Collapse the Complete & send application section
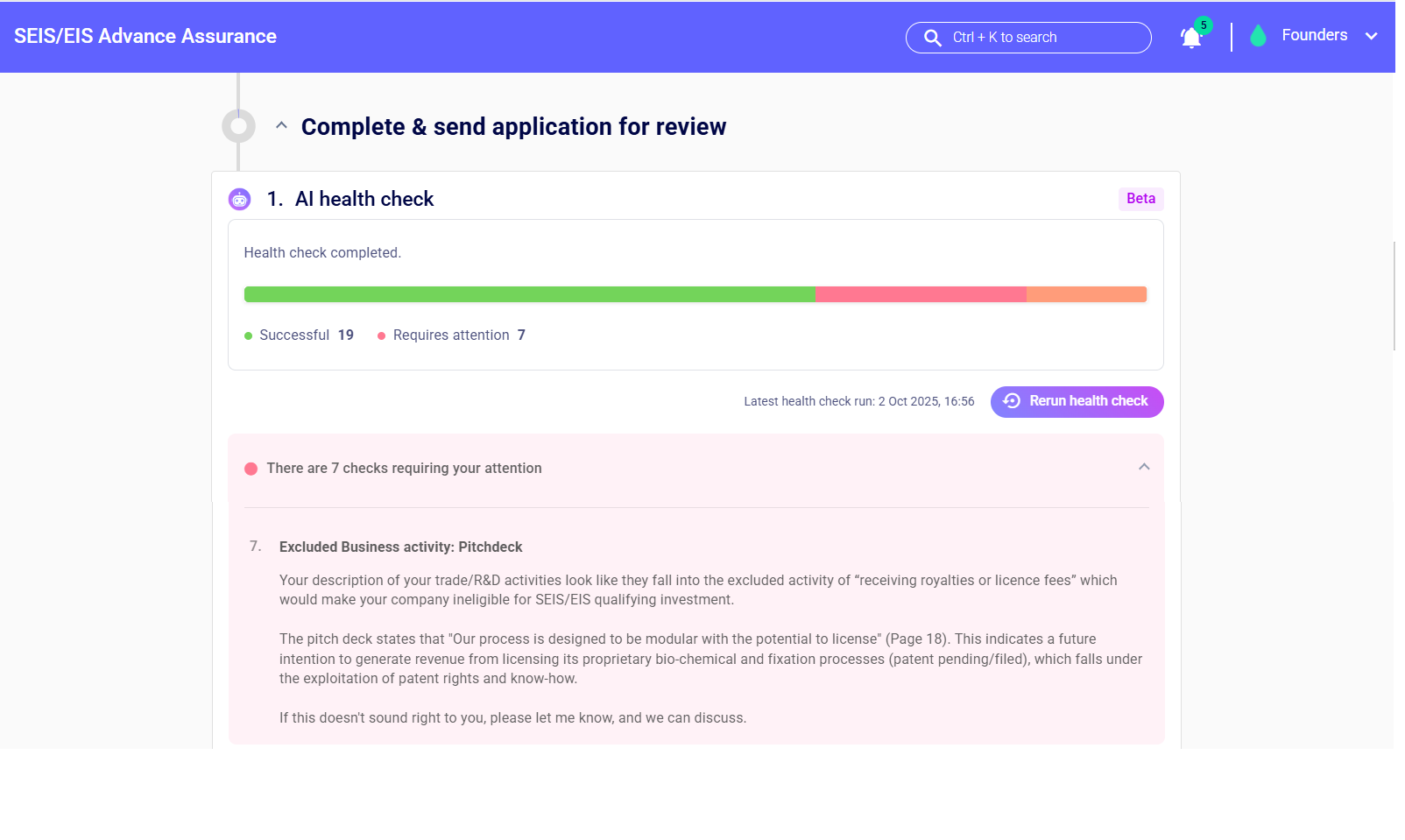The image size is (1405, 840). [x=281, y=125]
